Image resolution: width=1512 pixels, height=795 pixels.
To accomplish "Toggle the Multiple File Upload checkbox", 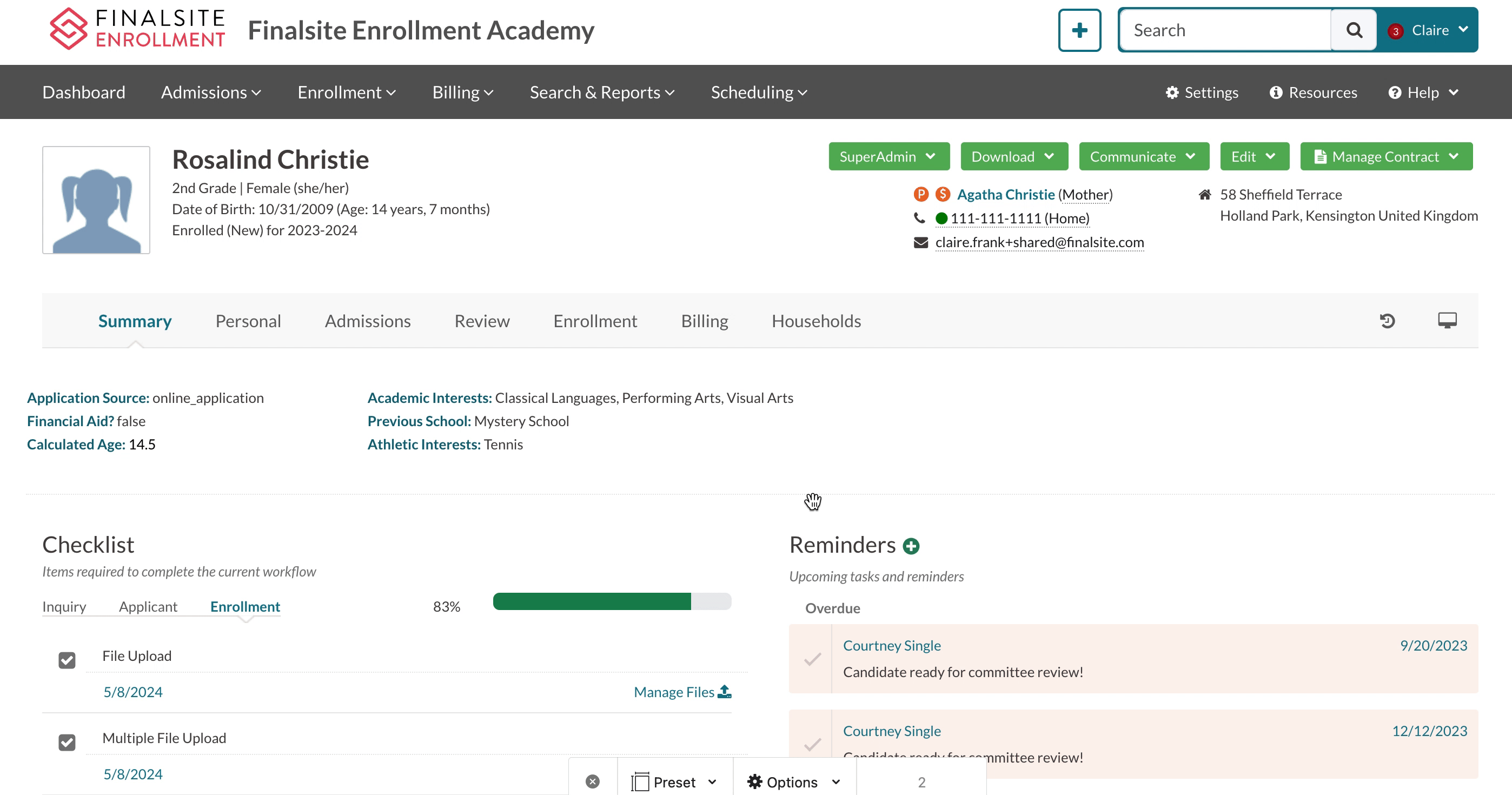I will pos(67,743).
